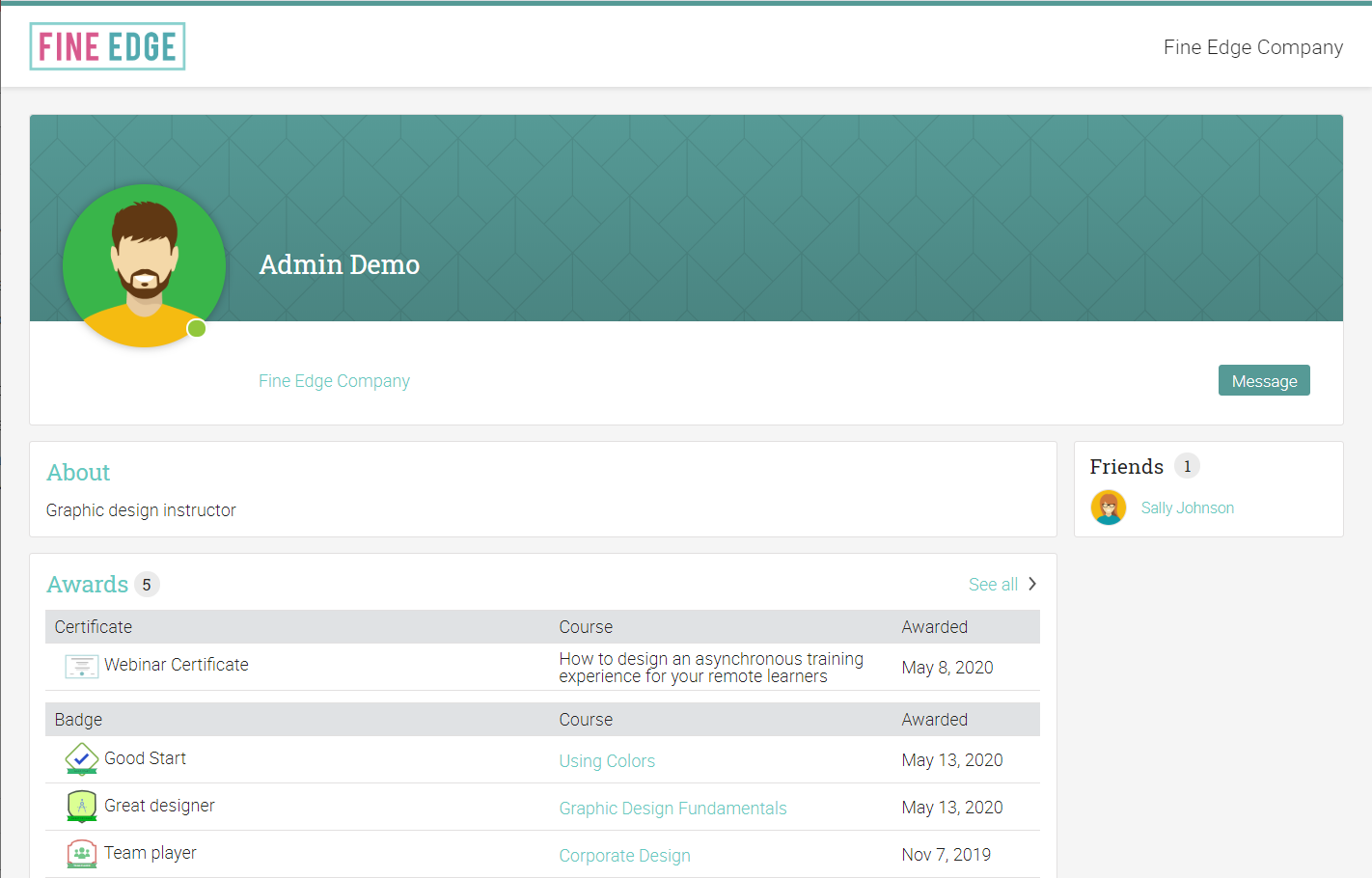Click the Team player badge name
The width and height of the screenshot is (1372, 878).
[x=151, y=853]
